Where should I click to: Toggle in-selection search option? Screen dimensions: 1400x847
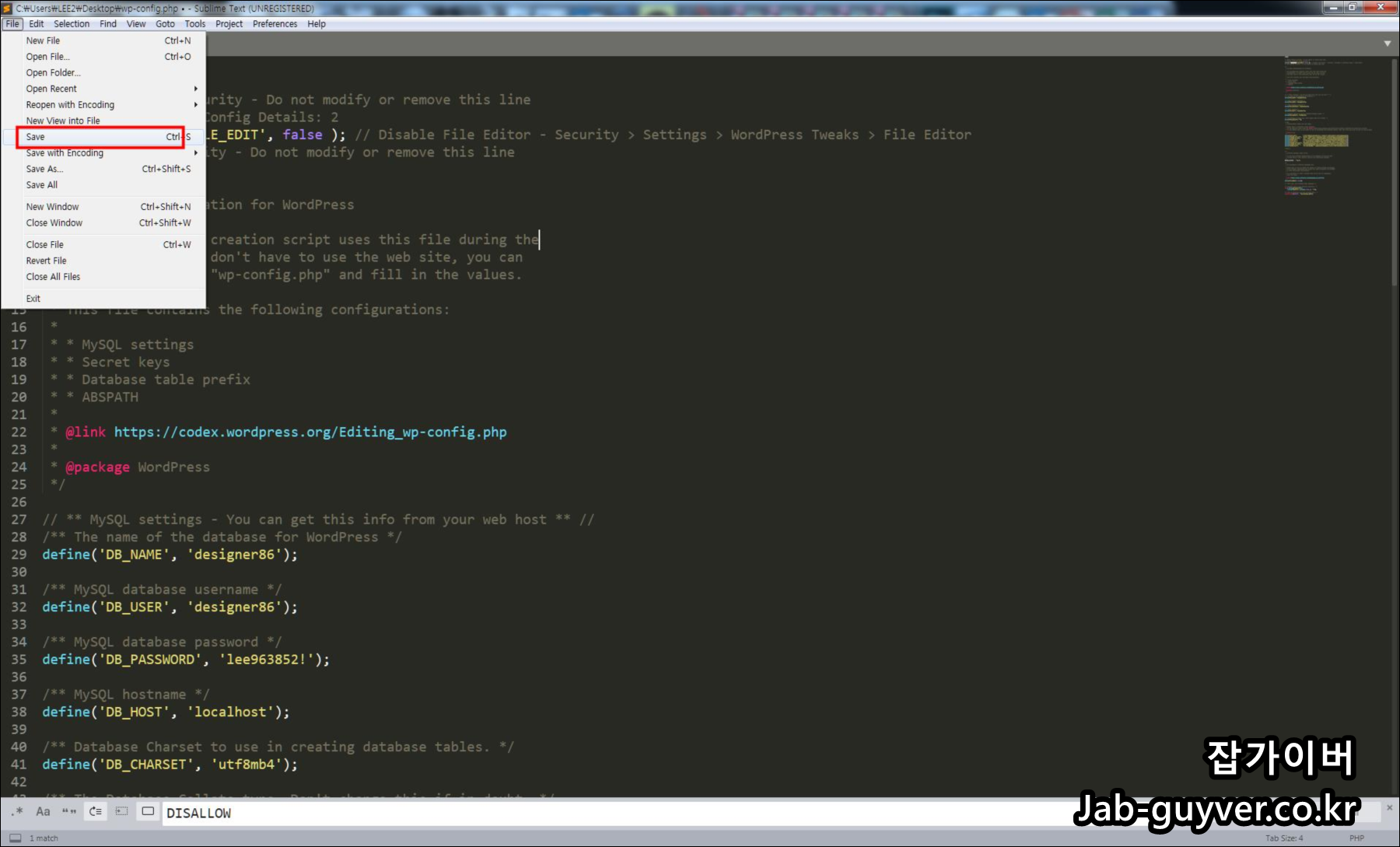click(122, 812)
